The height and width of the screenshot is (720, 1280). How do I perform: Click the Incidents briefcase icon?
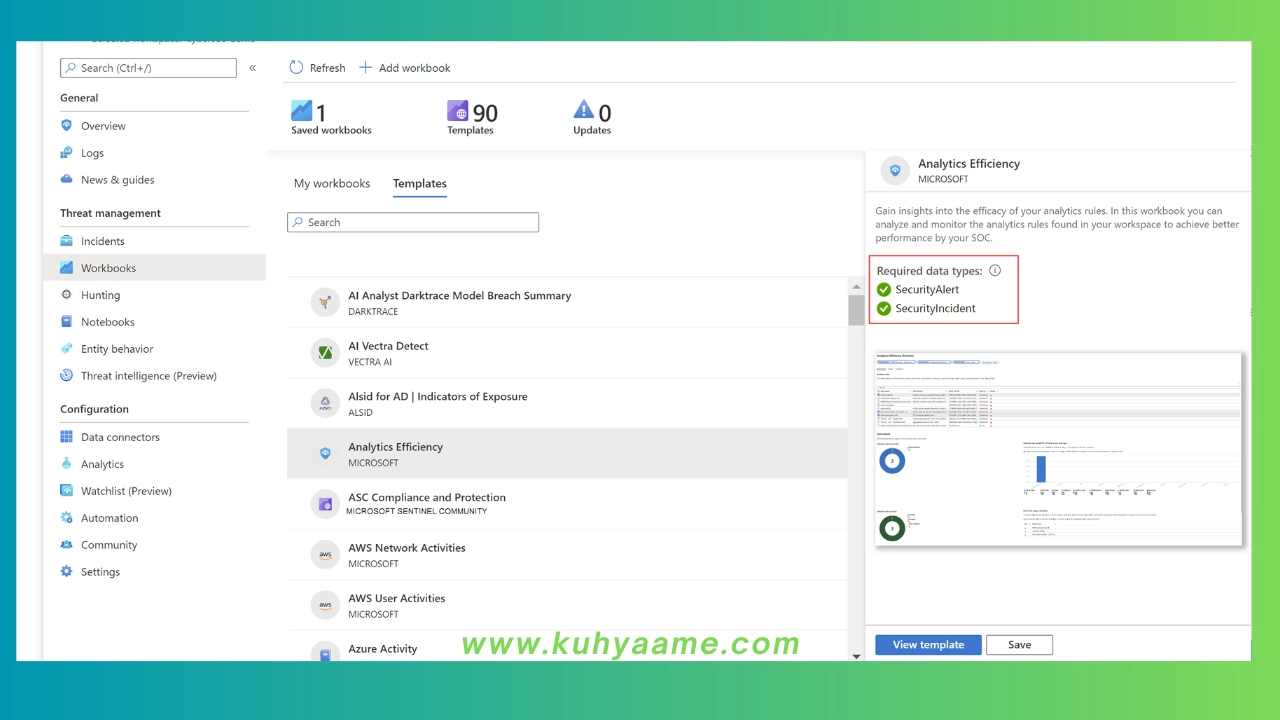[x=67, y=241]
